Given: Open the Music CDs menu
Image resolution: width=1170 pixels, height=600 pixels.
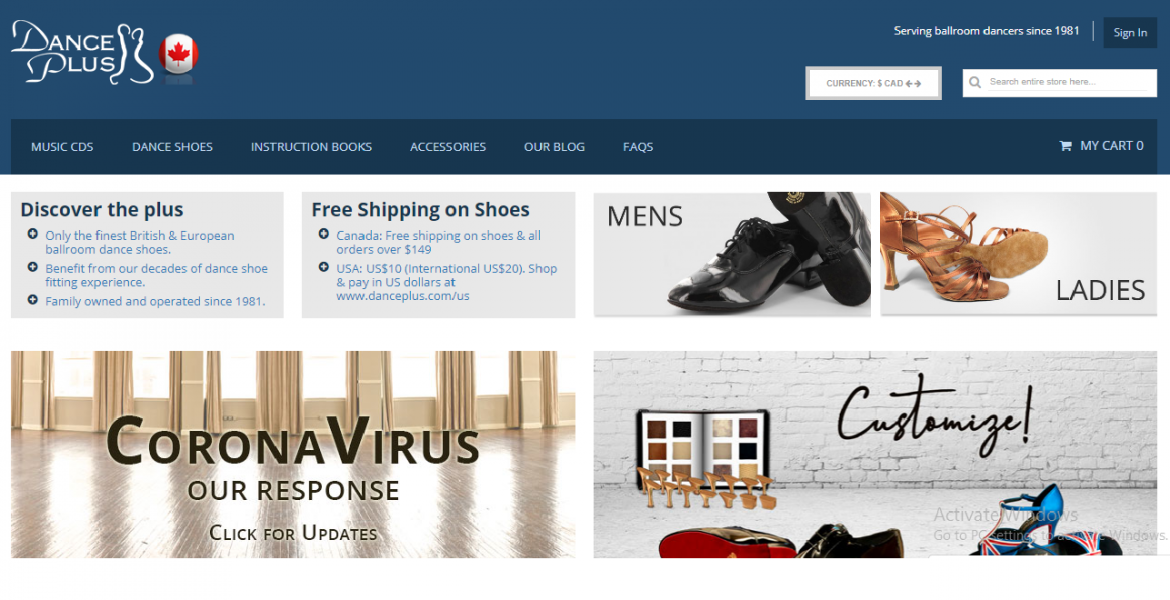Looking at the screenshot, I should 62,147.
